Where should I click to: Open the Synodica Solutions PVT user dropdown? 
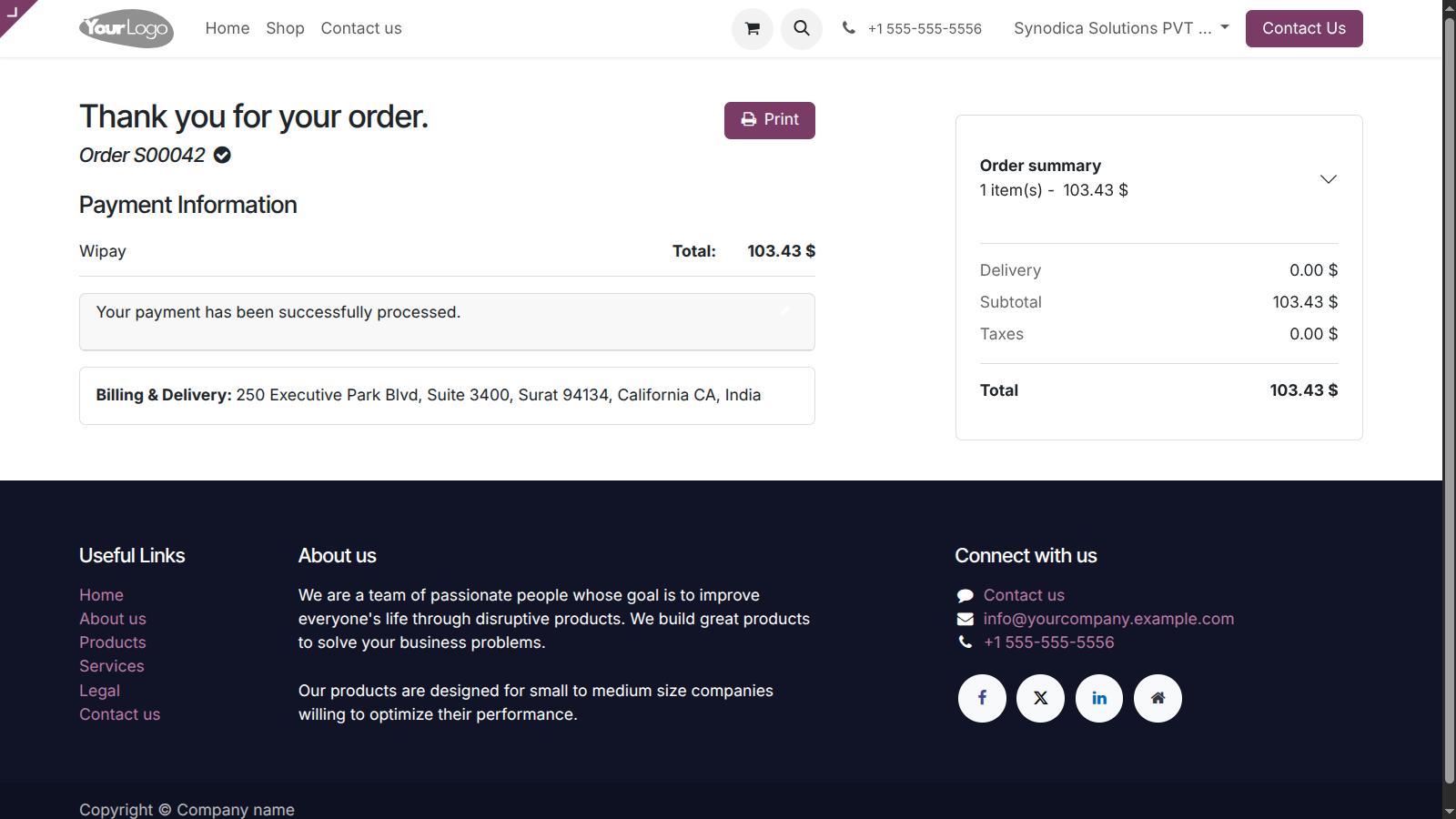point(1121,28)
